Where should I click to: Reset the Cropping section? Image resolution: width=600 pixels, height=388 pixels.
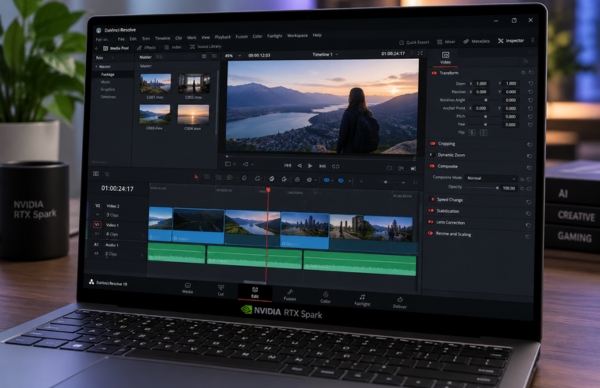point(530,145)
